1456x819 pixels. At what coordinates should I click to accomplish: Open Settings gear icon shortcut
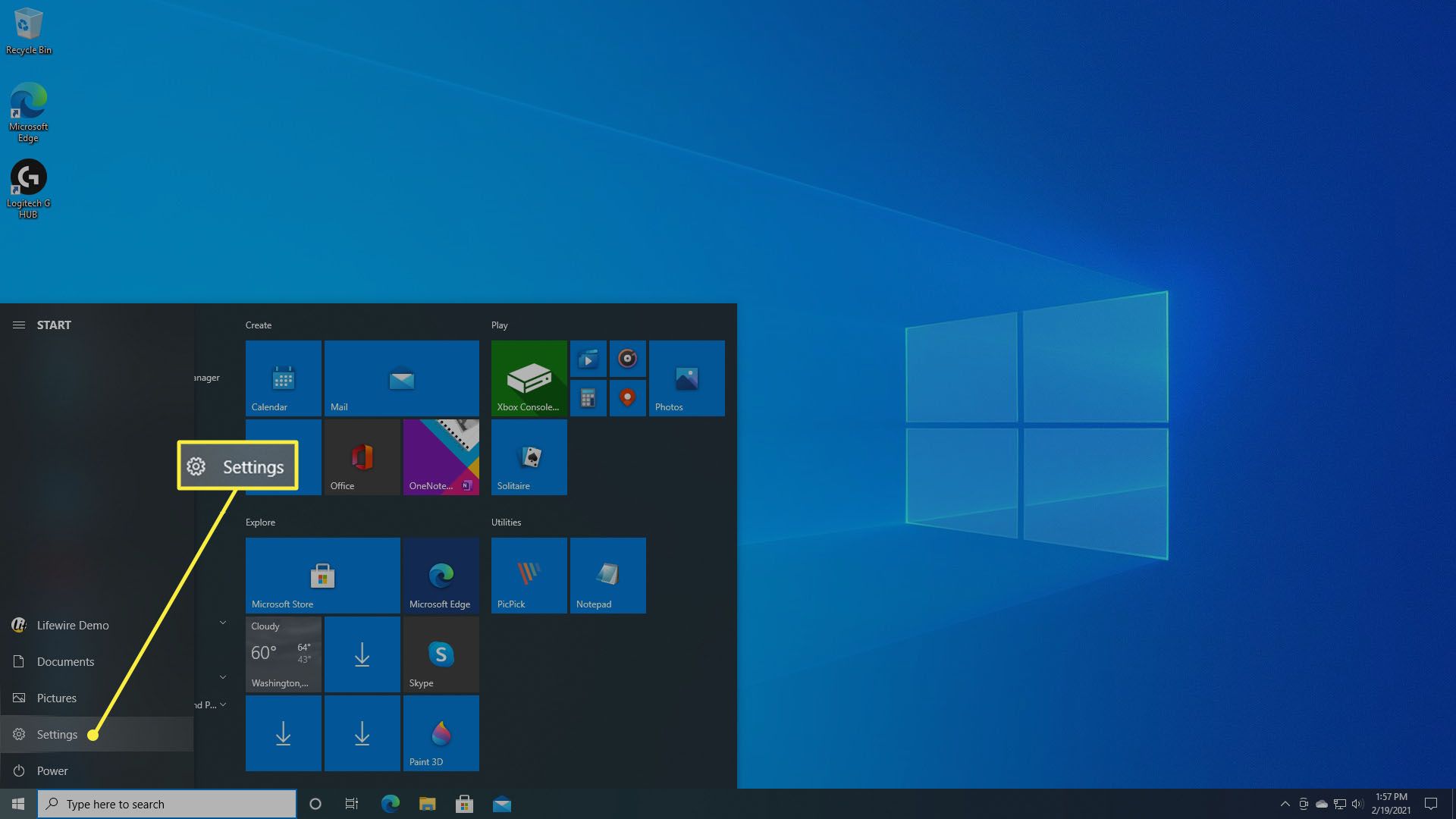pyautogui.click(x=19, y=733)
